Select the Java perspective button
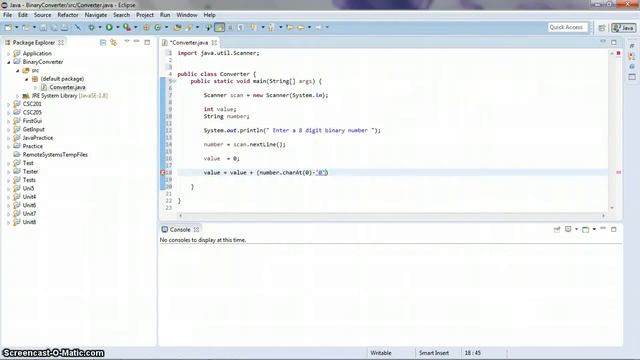This screenshot has height=360, width=640. pyautogui.click(x=623, y=27)
